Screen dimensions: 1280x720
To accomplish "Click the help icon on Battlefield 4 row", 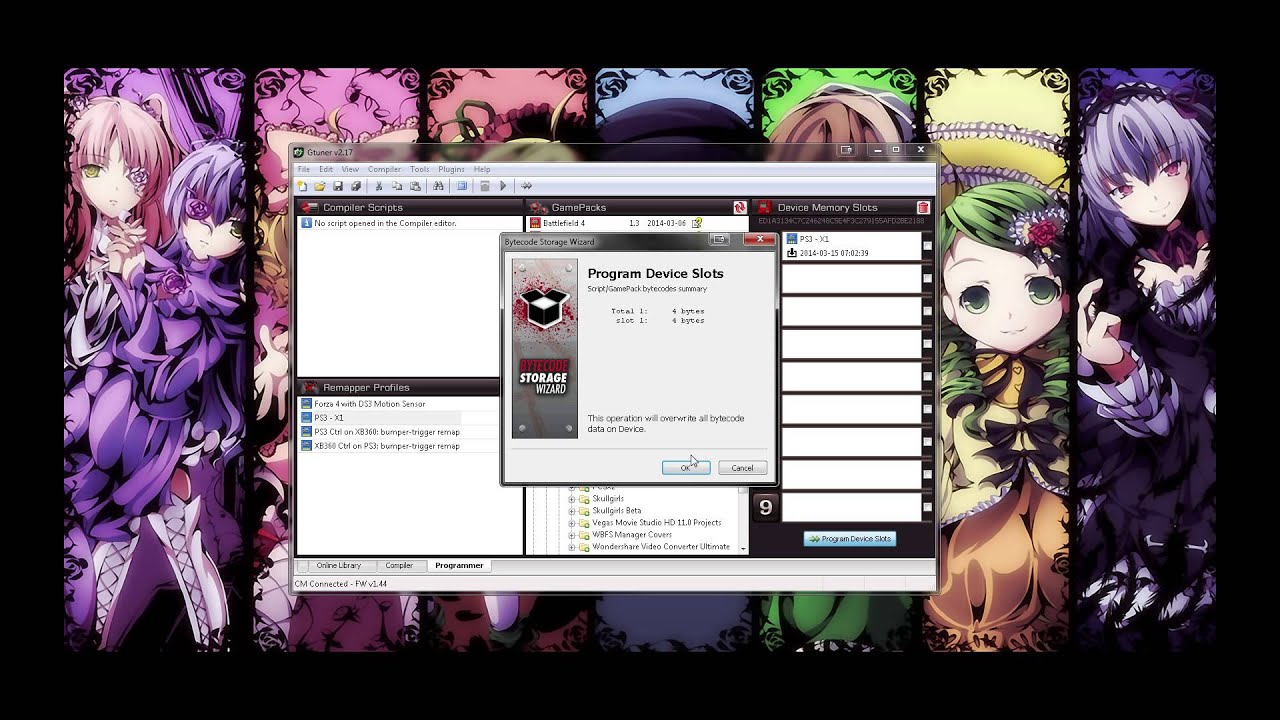I will click(697, 223).
